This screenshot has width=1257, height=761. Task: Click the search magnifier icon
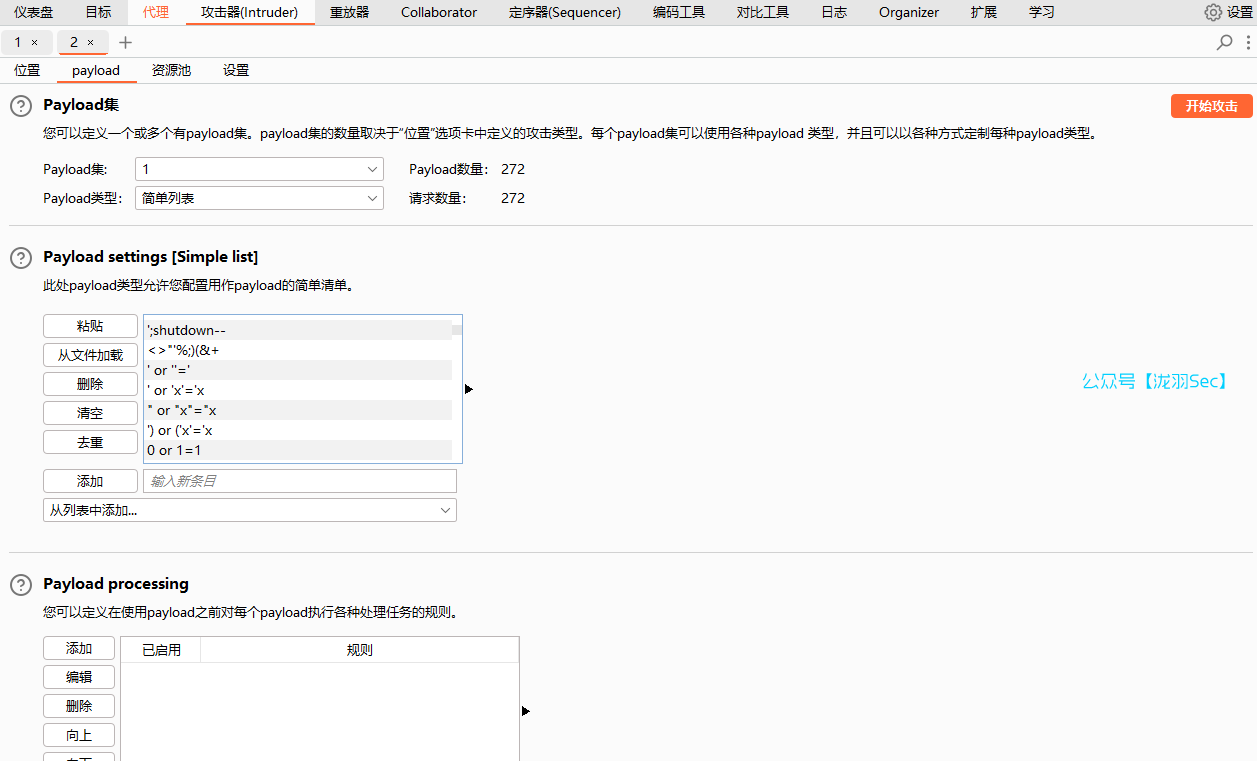1223,43
